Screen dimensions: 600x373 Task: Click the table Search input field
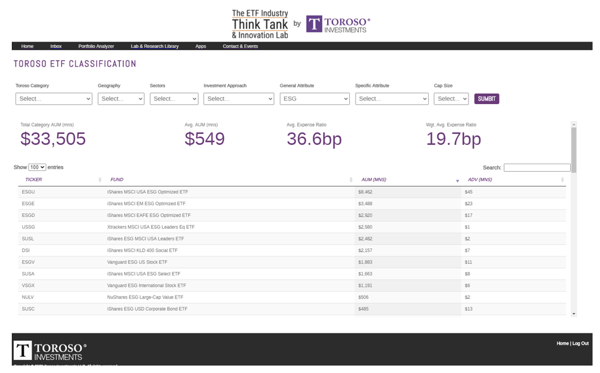pyautogui.click(x=537, y=168)
